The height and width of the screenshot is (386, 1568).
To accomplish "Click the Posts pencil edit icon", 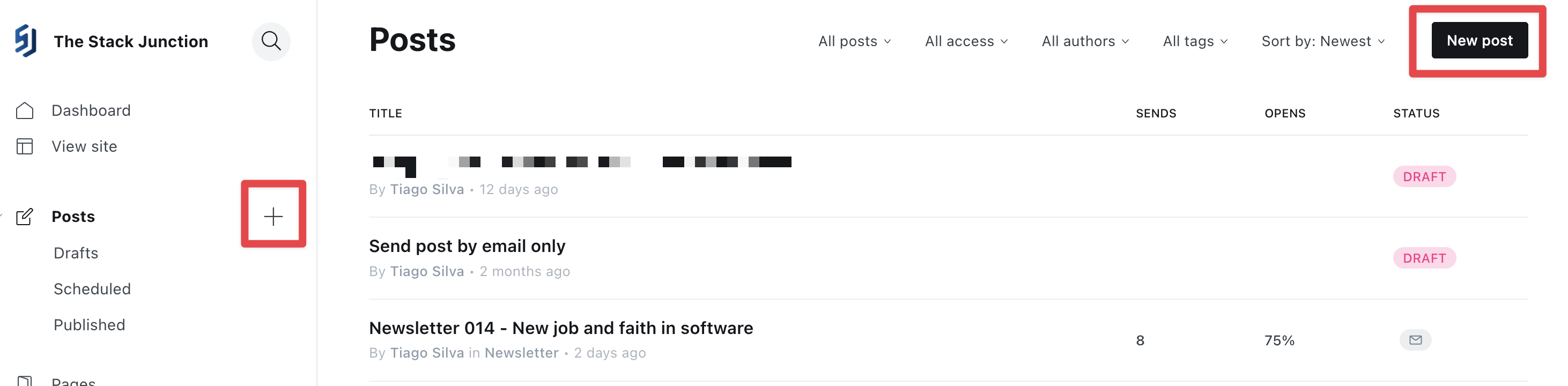I will (24, 217).
